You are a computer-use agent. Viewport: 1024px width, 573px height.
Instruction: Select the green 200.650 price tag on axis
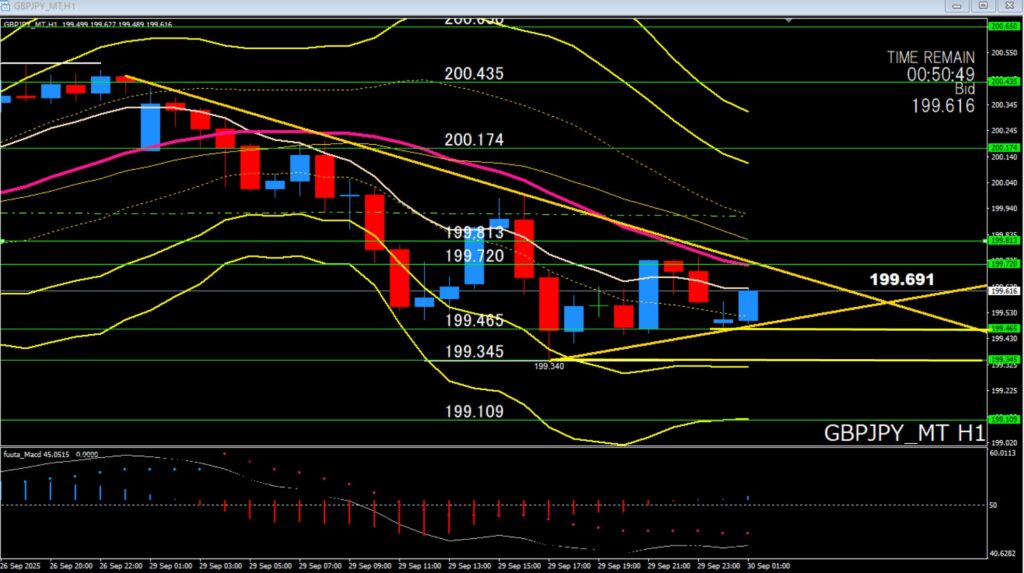point(1002,26)
